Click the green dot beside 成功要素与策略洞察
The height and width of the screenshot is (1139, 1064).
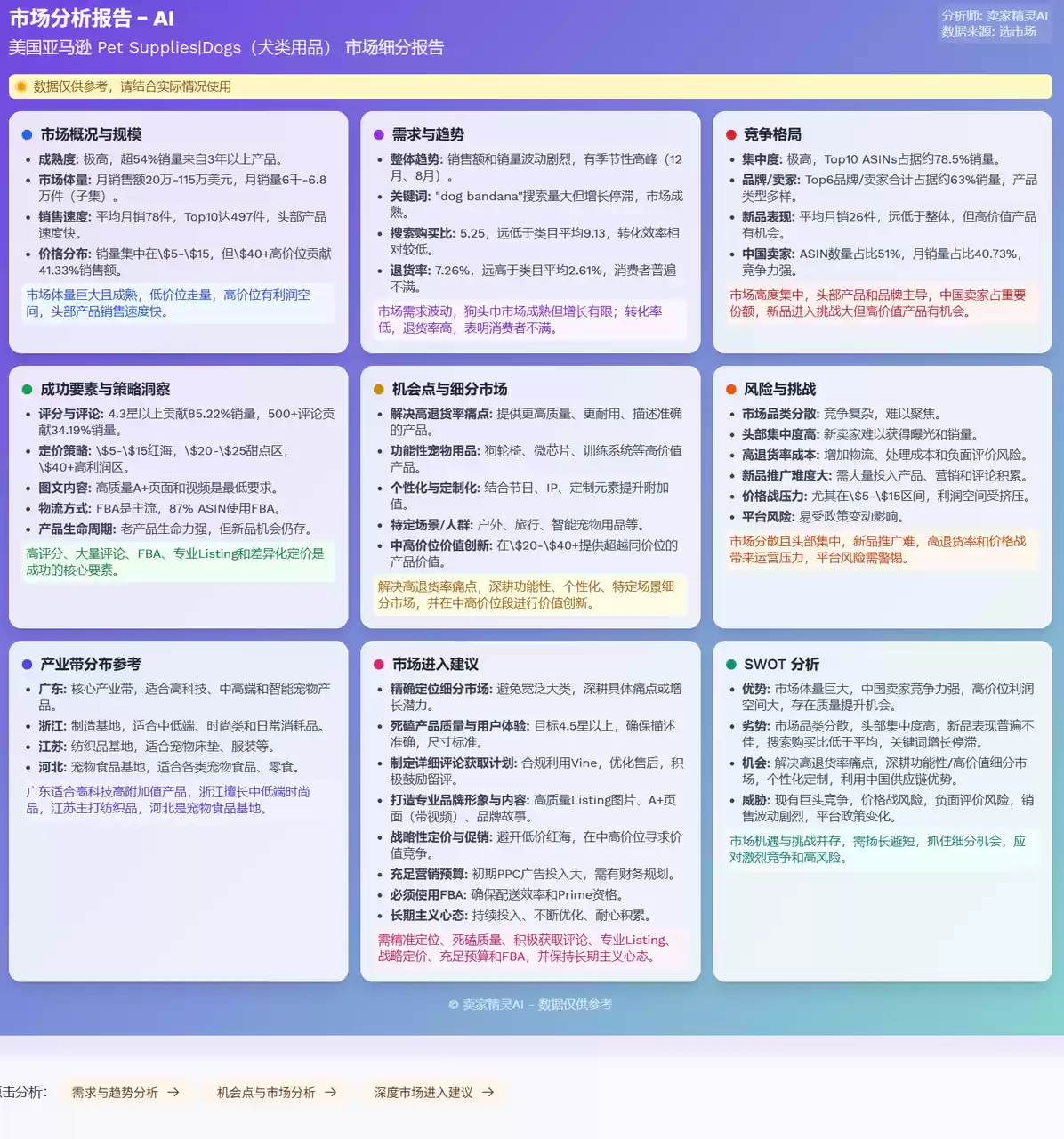click(x=27, y=390)
